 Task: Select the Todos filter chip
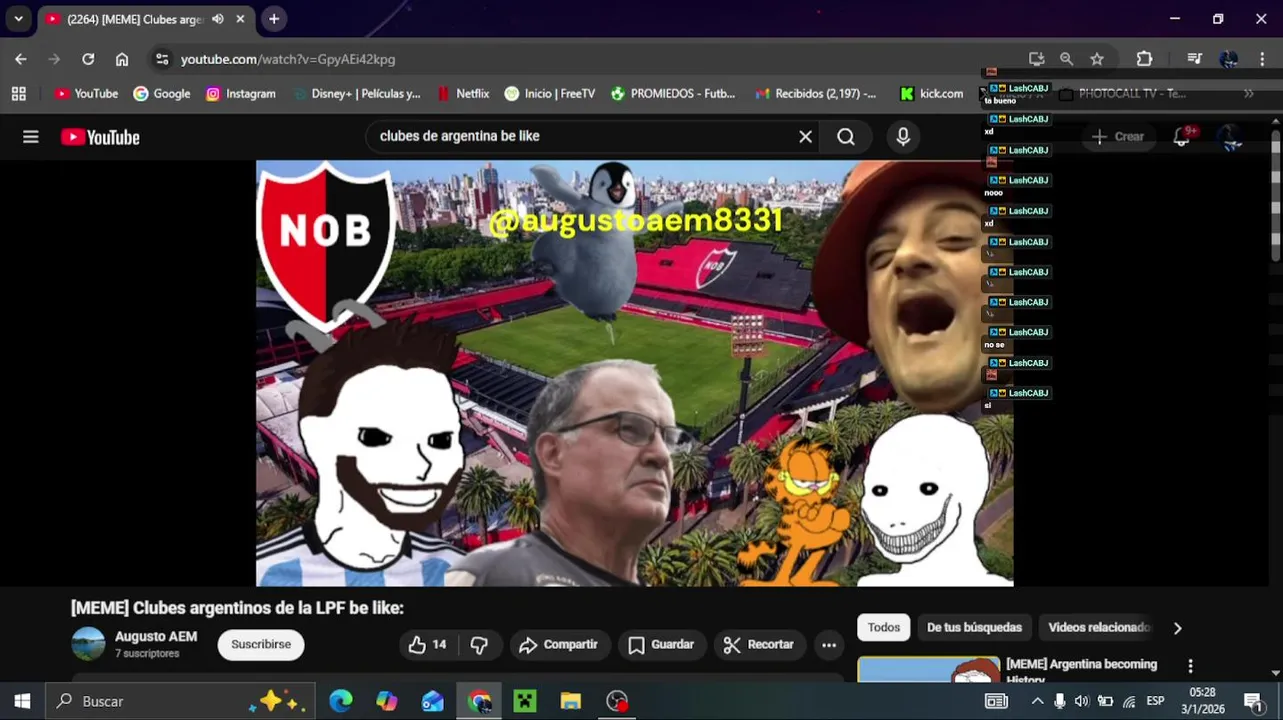click(x=883, y=628)
